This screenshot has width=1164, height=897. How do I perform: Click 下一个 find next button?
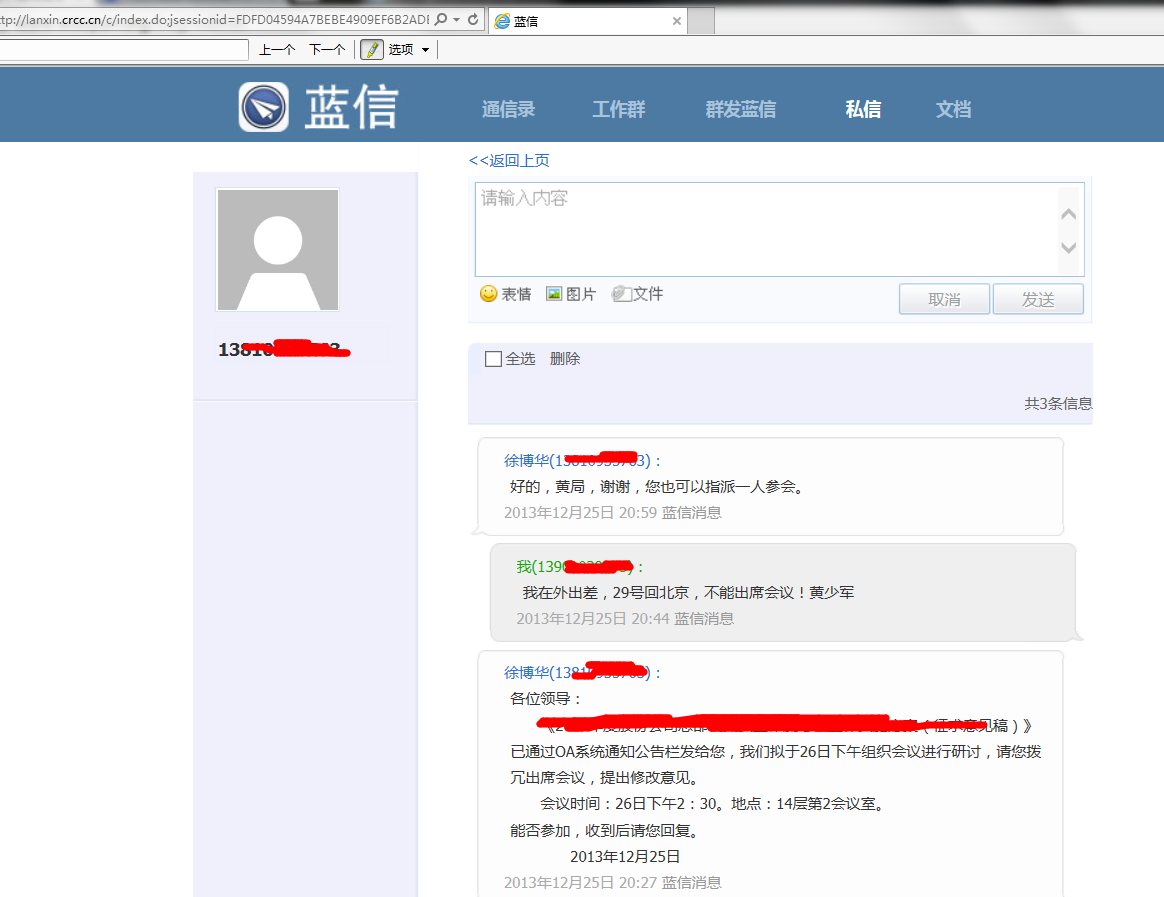click(x=327, y=50)
